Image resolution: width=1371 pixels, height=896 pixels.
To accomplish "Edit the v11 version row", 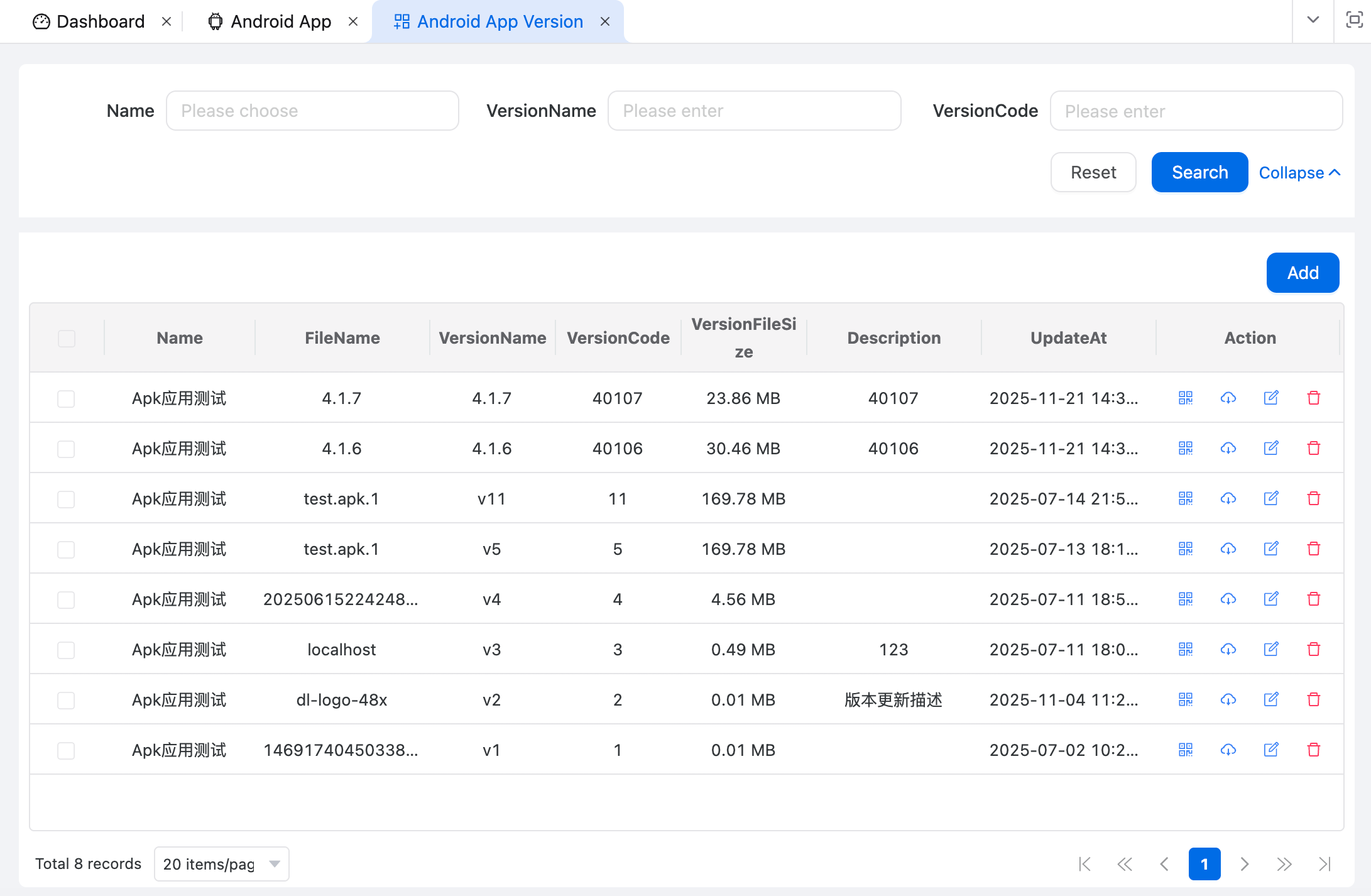I will coord(1271,498).
